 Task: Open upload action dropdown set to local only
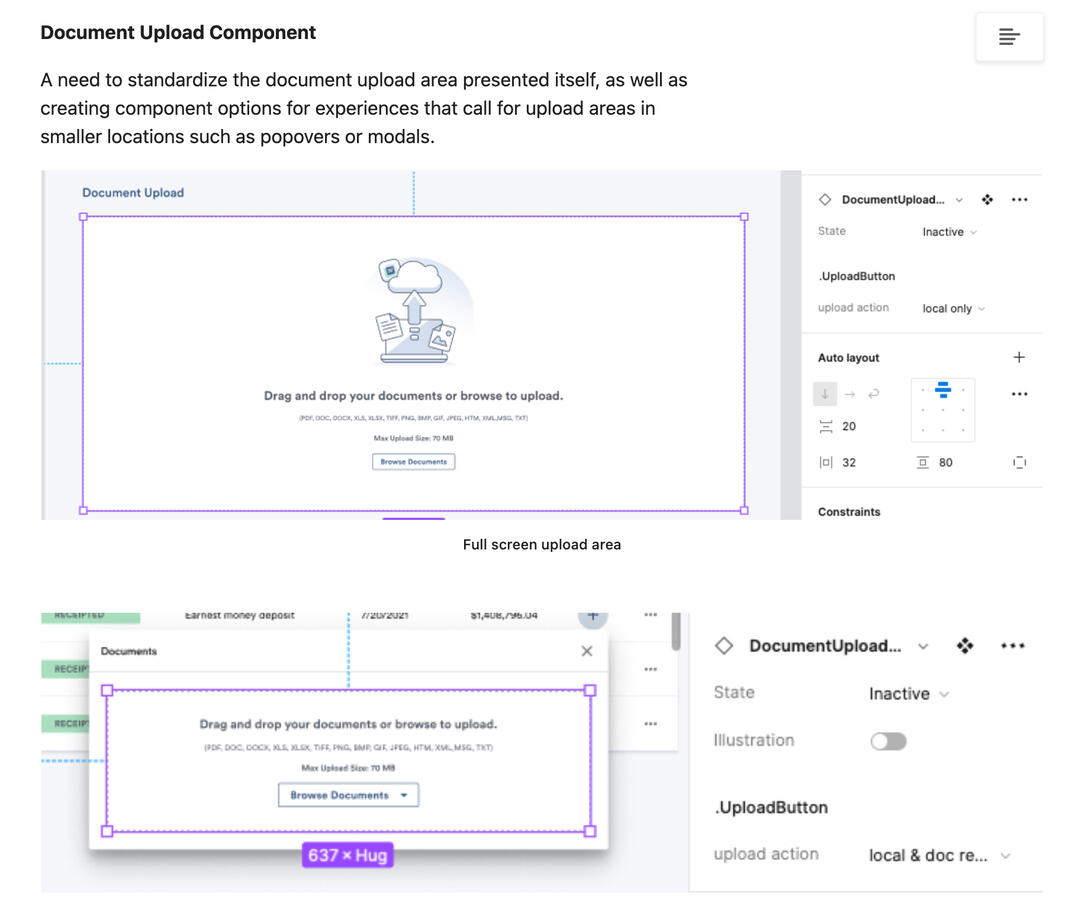[x=953, y=309]
